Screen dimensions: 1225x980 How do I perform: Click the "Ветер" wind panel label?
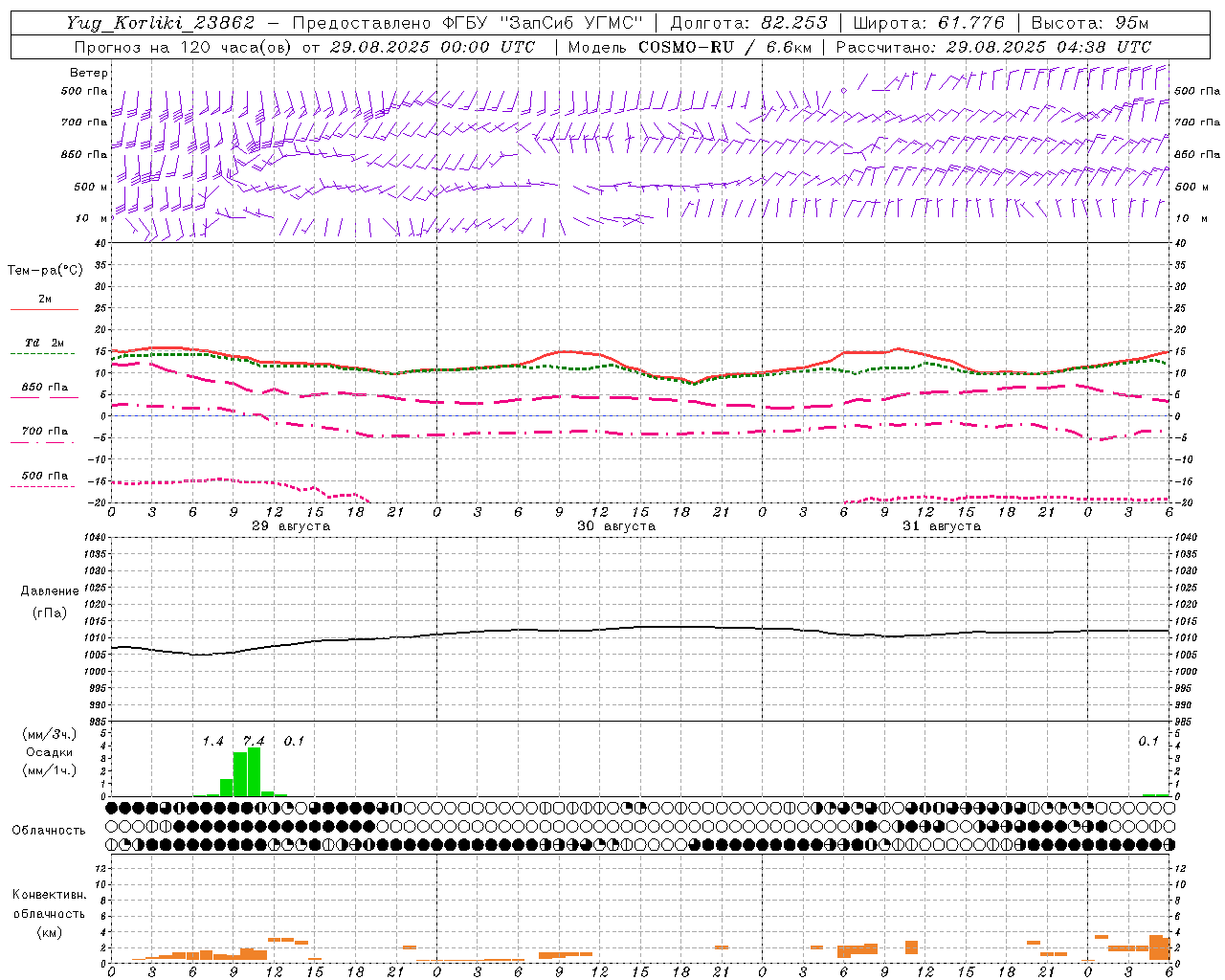[x=89, y=73]
